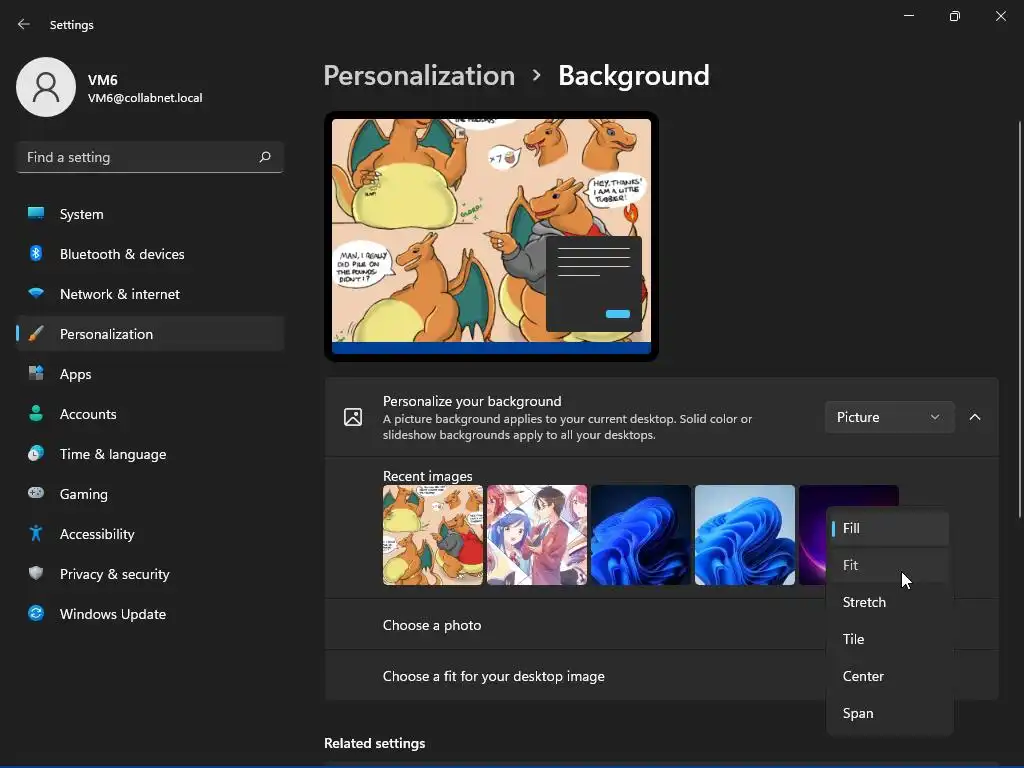Viewport: 1024px width, 768px height.
Task: Click the picture icon beside Personalize your background
Action: pyautogui.click(x=353, y=417)
